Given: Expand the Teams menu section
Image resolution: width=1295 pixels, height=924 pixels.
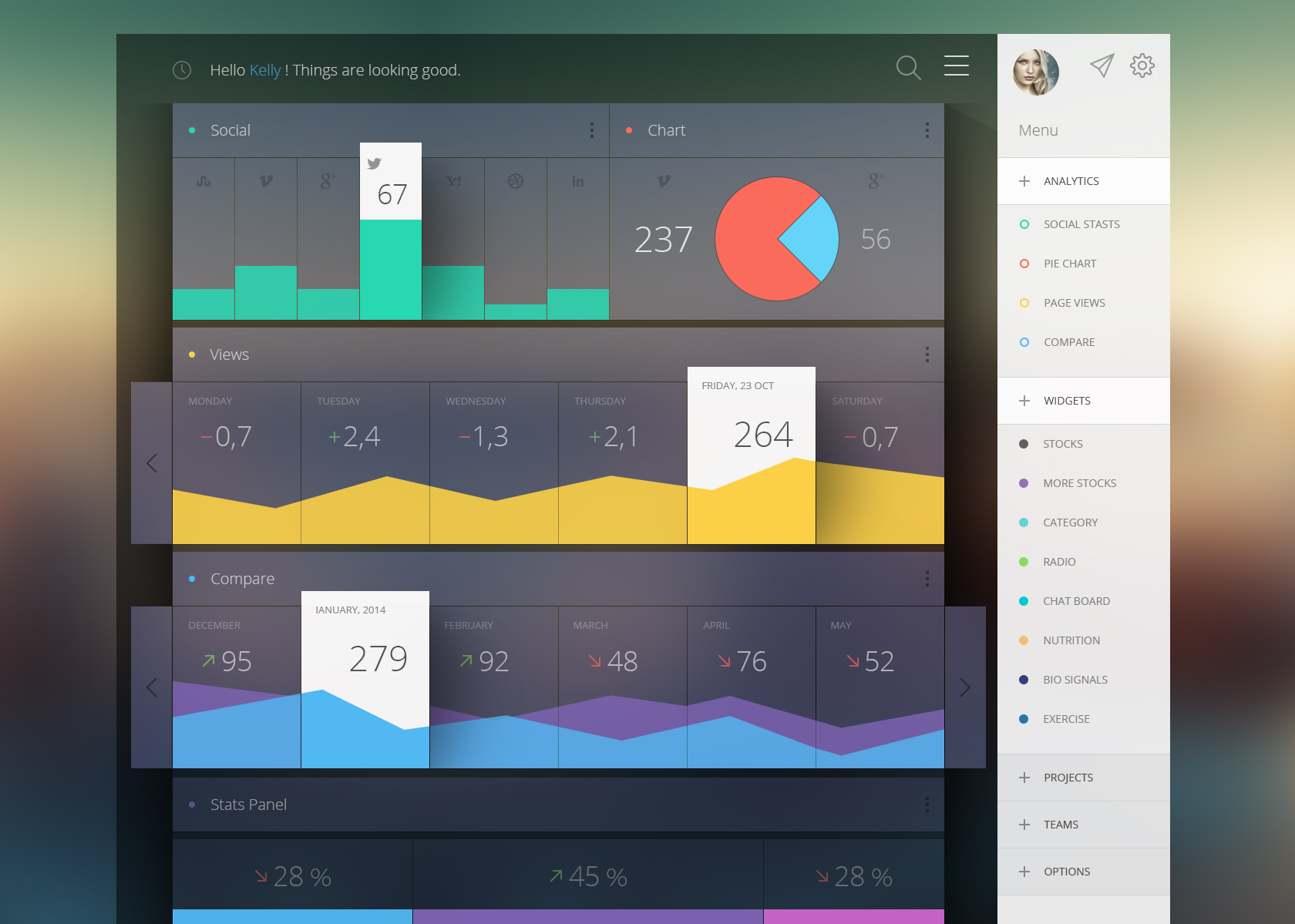Looking at the screenshot, I should pos(1061,825).
